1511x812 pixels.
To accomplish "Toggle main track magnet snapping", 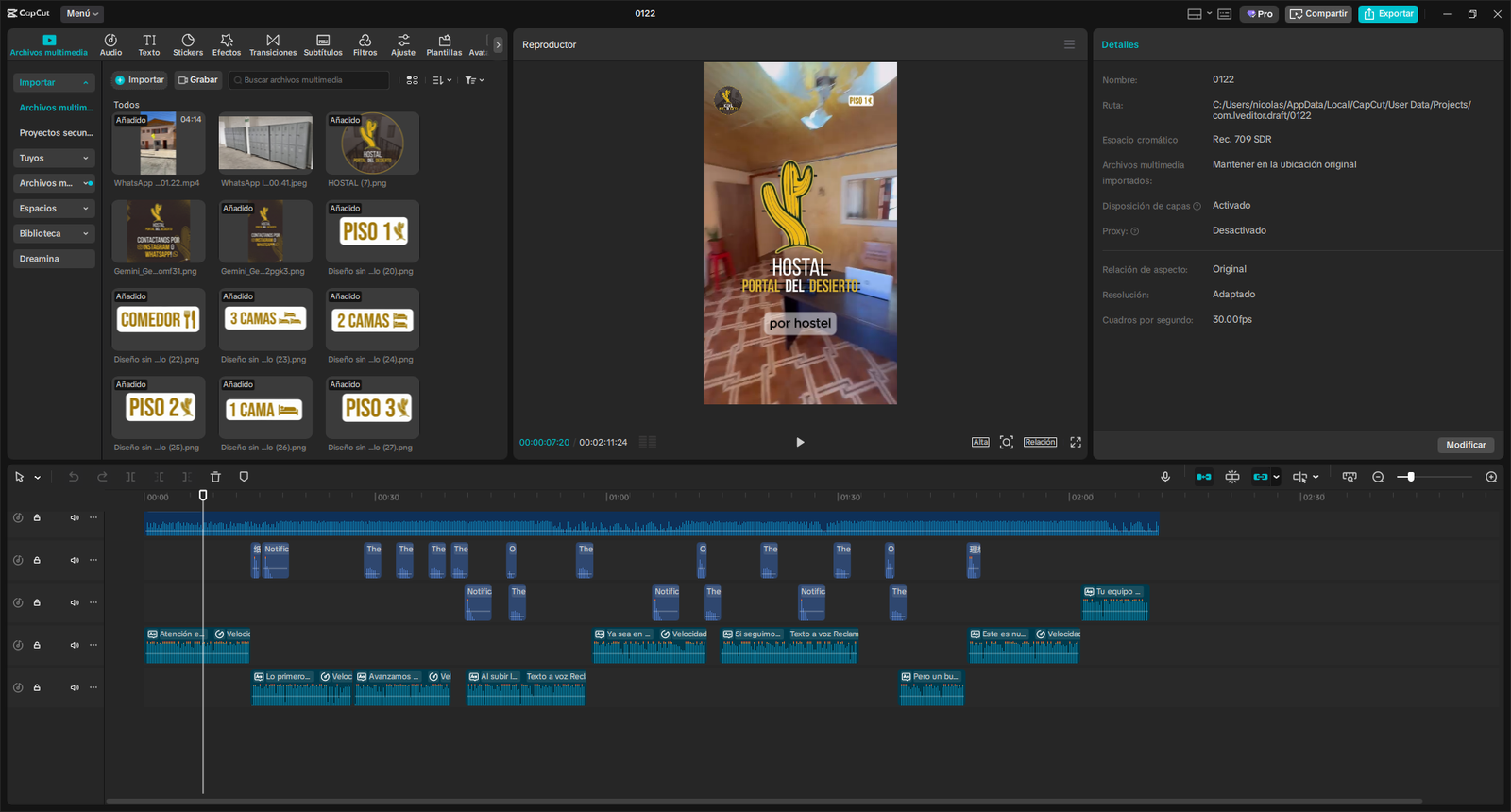I will coord(1203,477).
